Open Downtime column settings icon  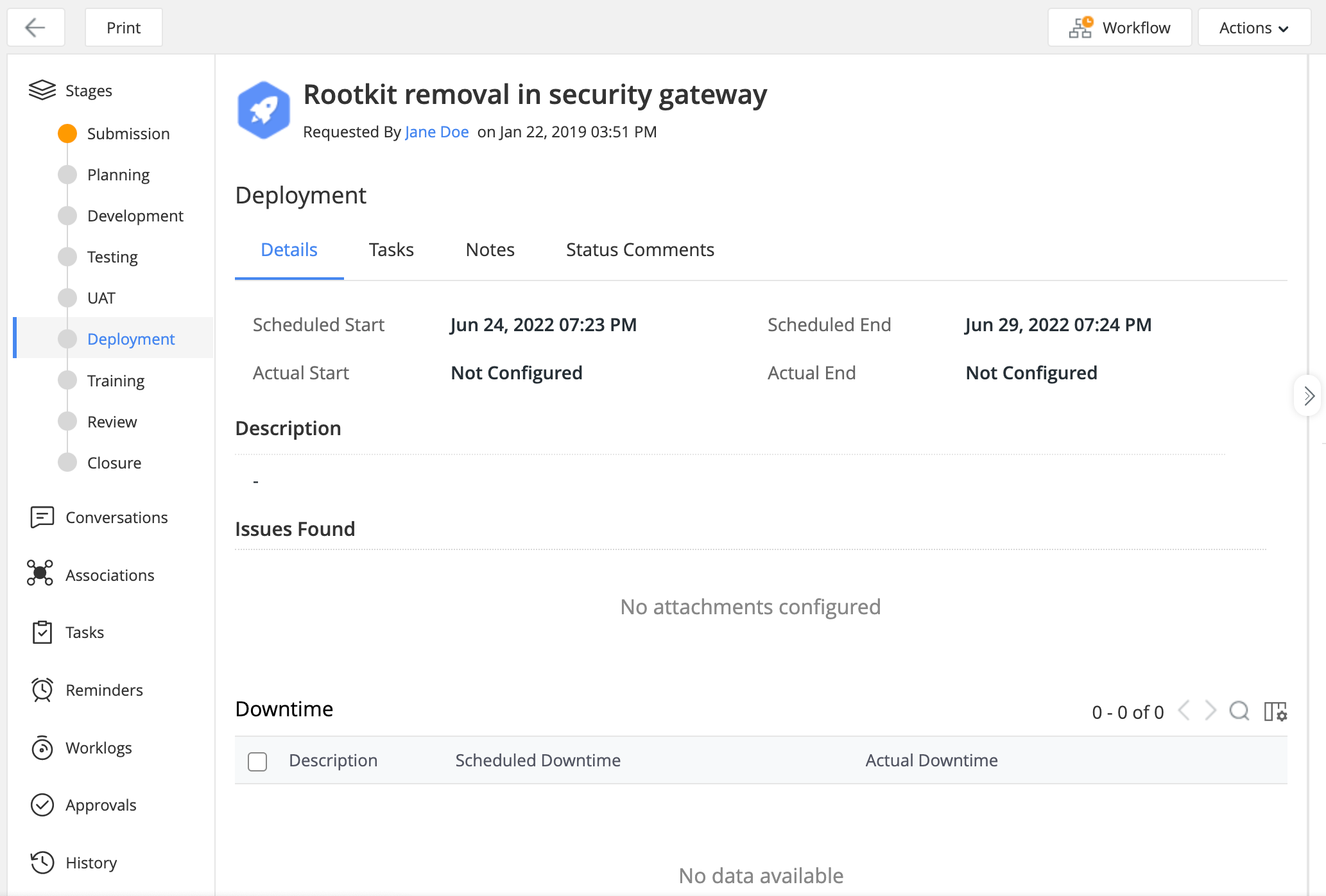tap(1275, 711)
